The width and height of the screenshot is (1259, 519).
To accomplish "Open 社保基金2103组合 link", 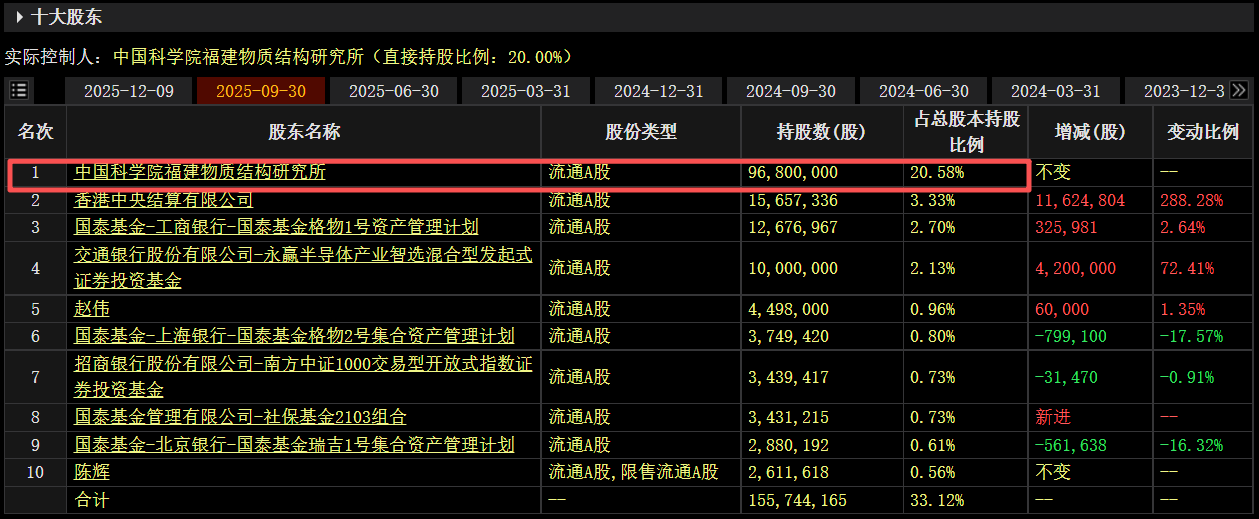I will pos(241,417).
